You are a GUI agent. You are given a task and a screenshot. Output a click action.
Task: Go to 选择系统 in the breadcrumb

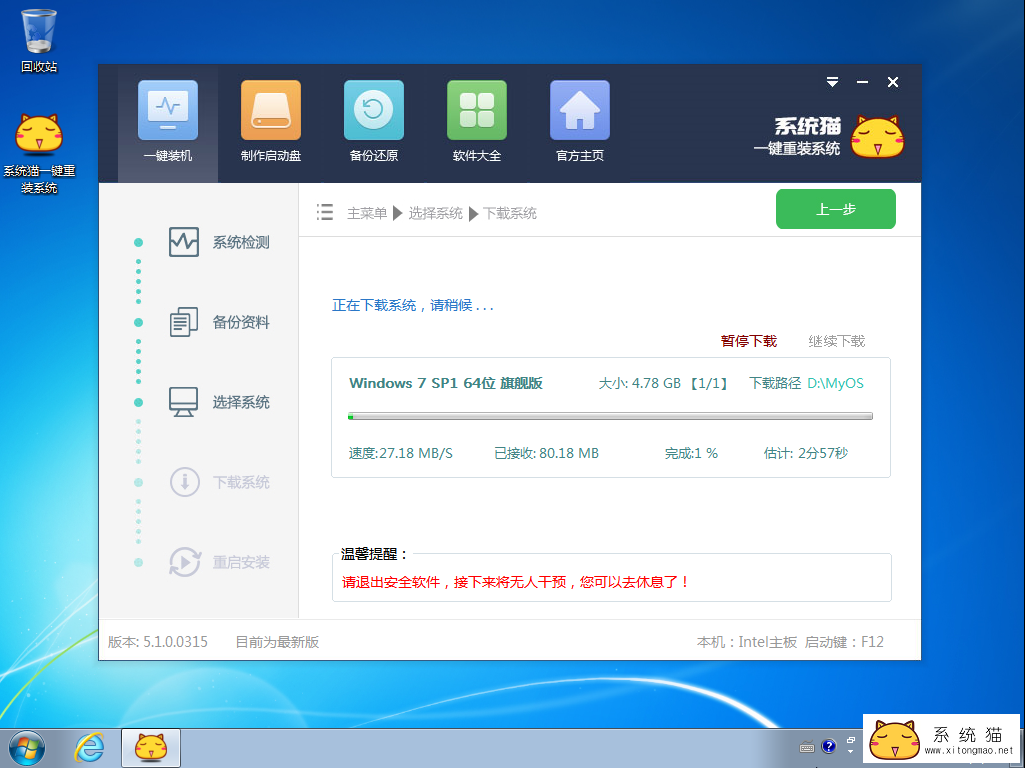435,214
